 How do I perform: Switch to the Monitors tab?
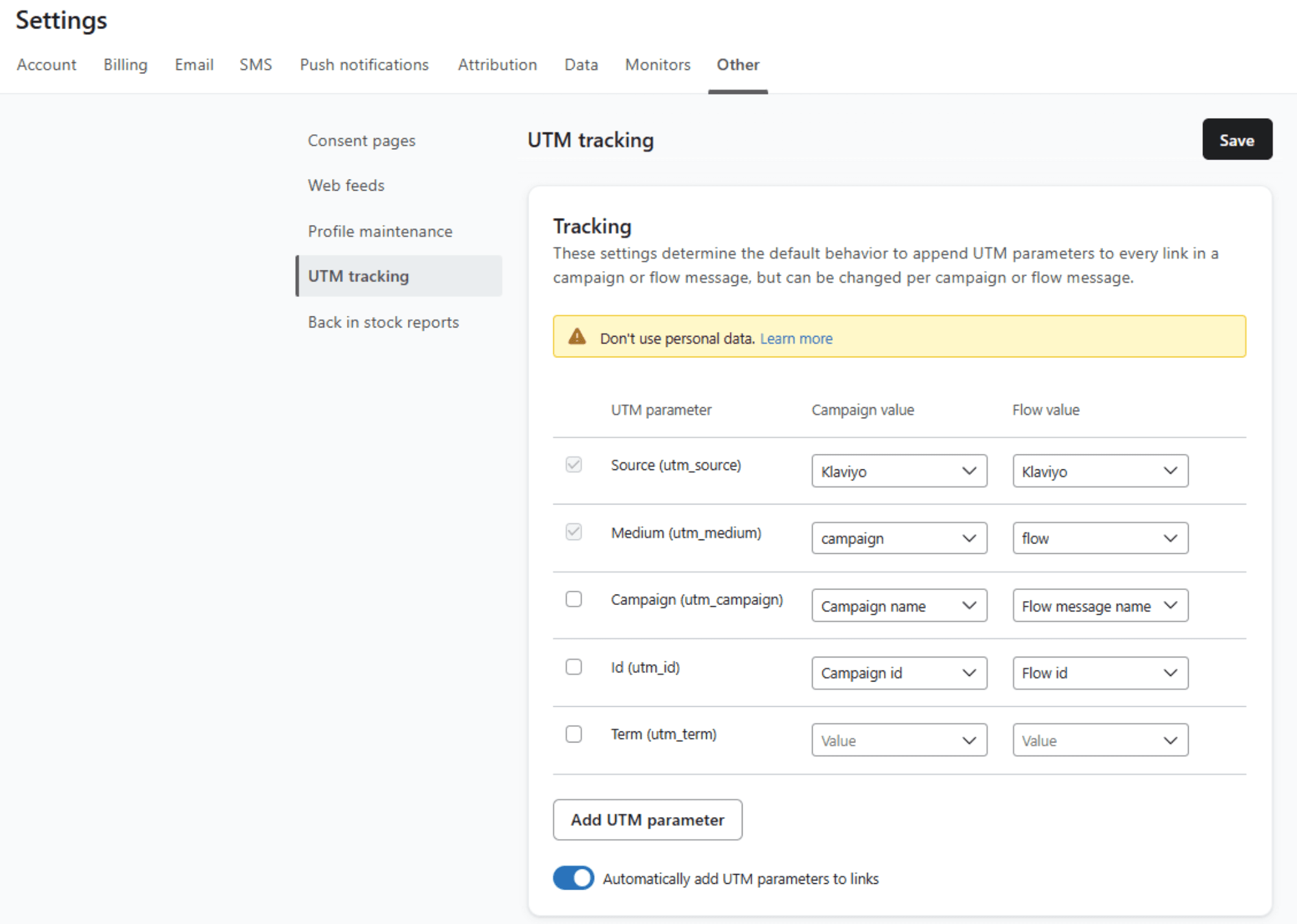658,65
